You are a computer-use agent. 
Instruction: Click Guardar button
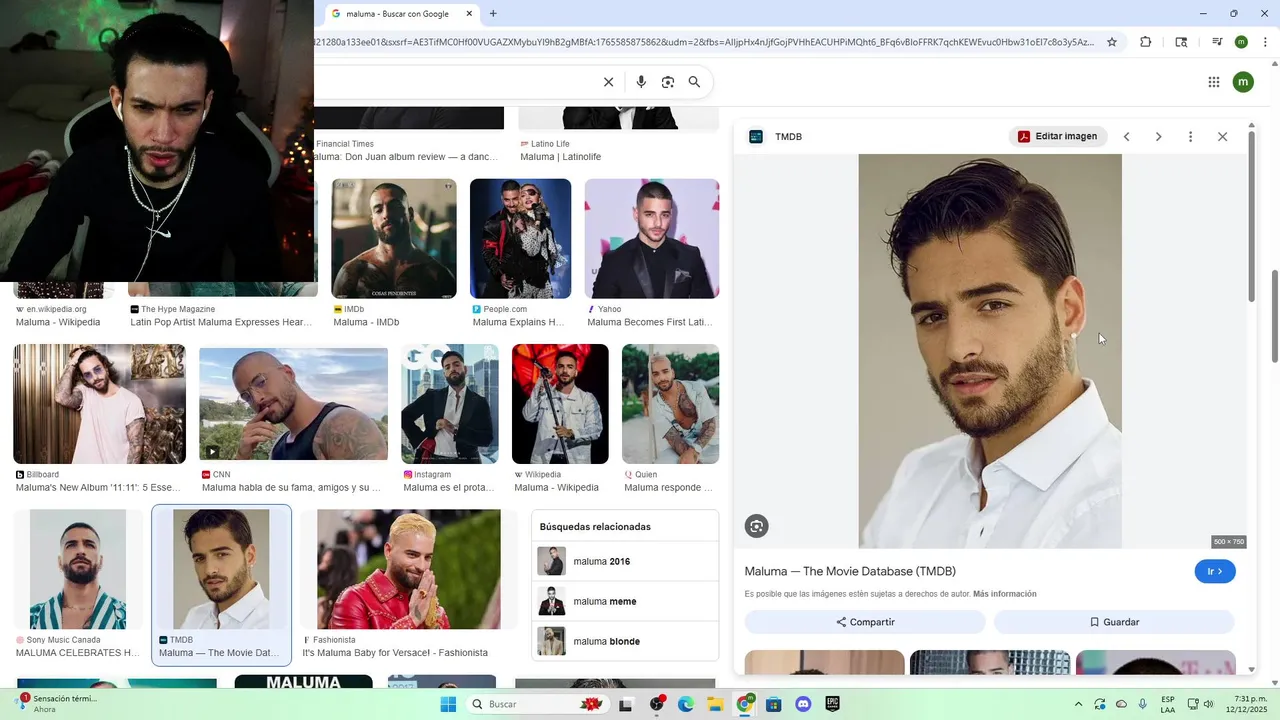point(1114,622)
